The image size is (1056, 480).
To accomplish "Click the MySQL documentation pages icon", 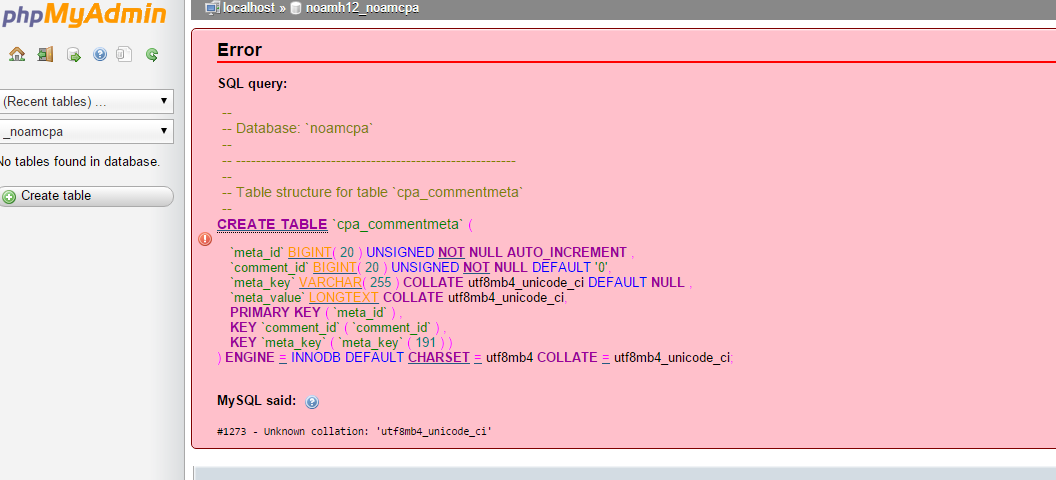I will point(124,55).
